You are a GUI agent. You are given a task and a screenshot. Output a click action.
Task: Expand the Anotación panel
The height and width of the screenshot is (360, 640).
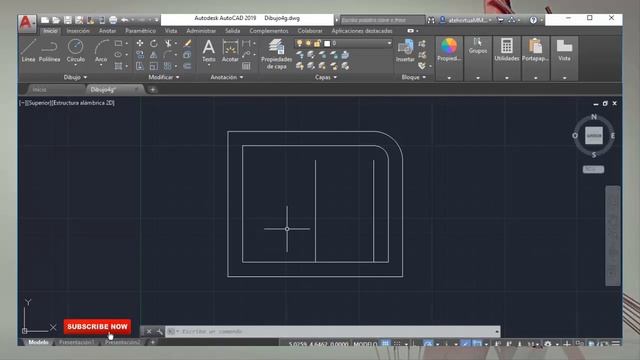click(227, 77)
